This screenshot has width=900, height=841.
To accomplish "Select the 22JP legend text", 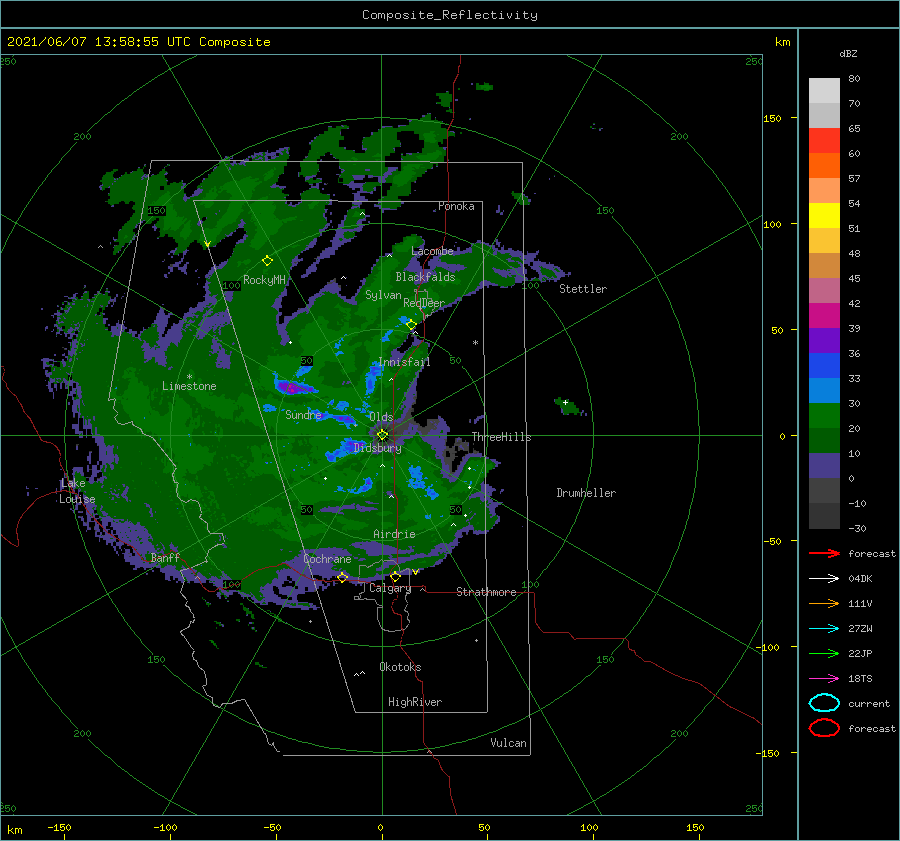I will (860, 653).
